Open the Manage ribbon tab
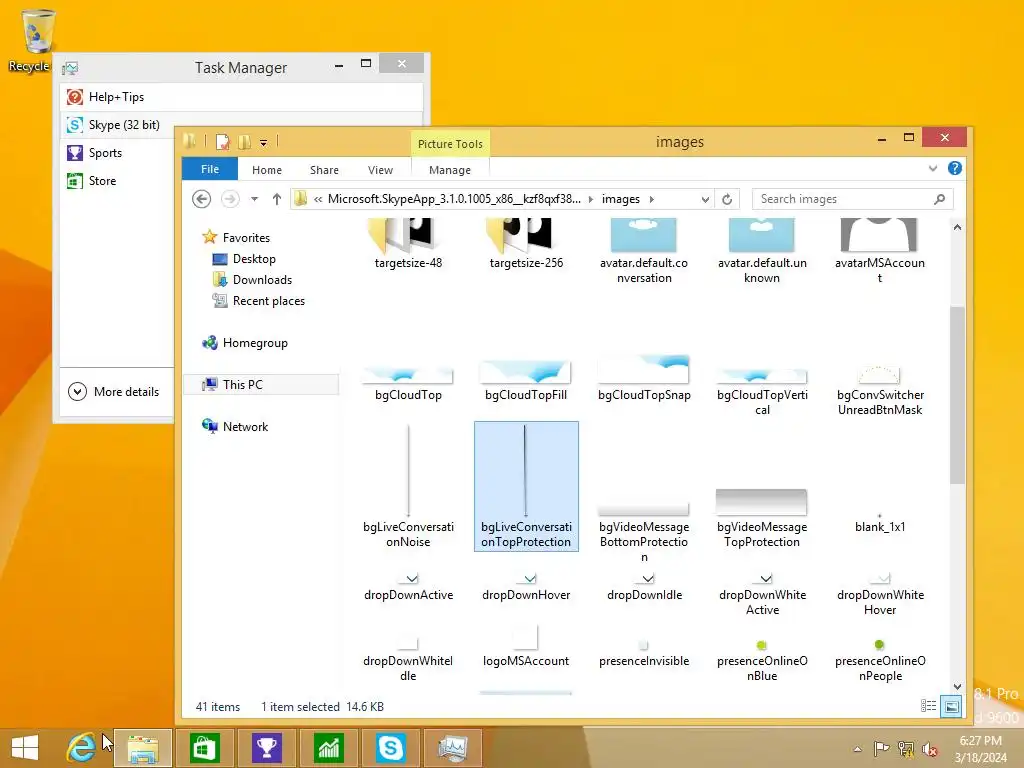 point(449,170)
